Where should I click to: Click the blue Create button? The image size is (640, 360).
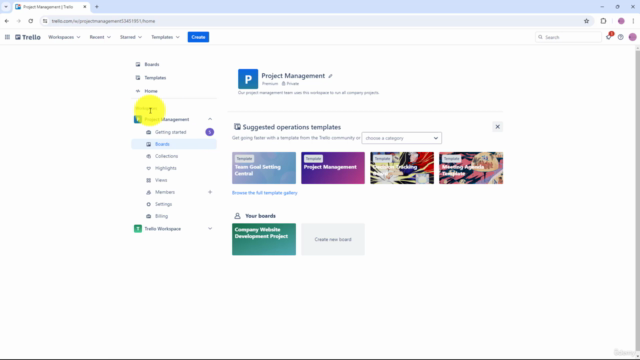[x=198, y=37]
